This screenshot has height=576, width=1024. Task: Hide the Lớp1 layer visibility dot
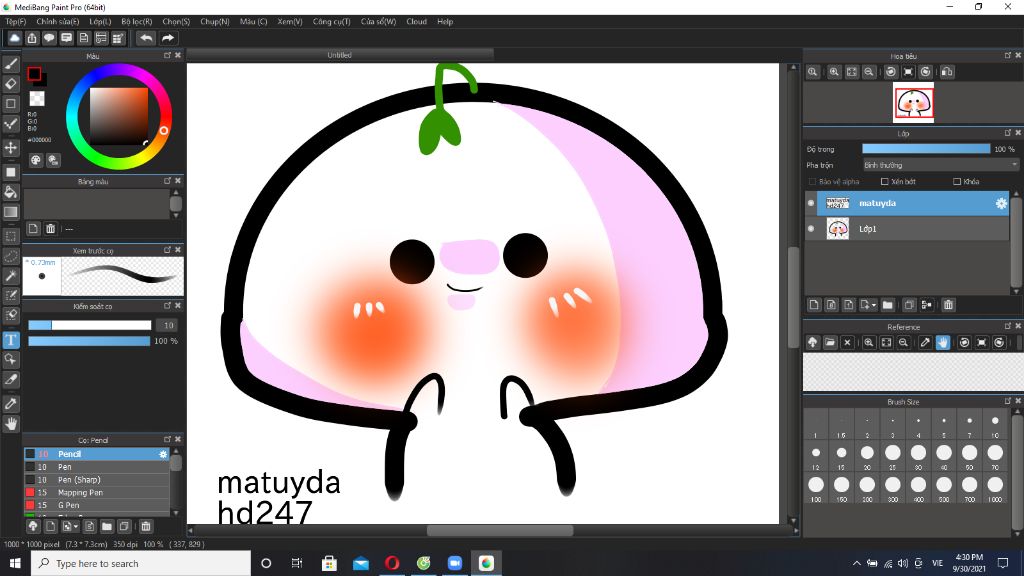coord(811,229)
